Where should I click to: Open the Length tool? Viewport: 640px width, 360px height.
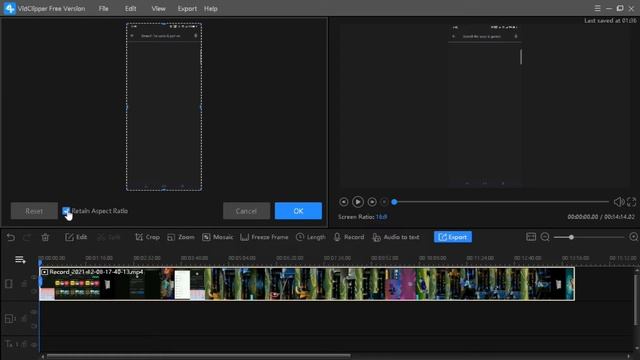point(311,237)
